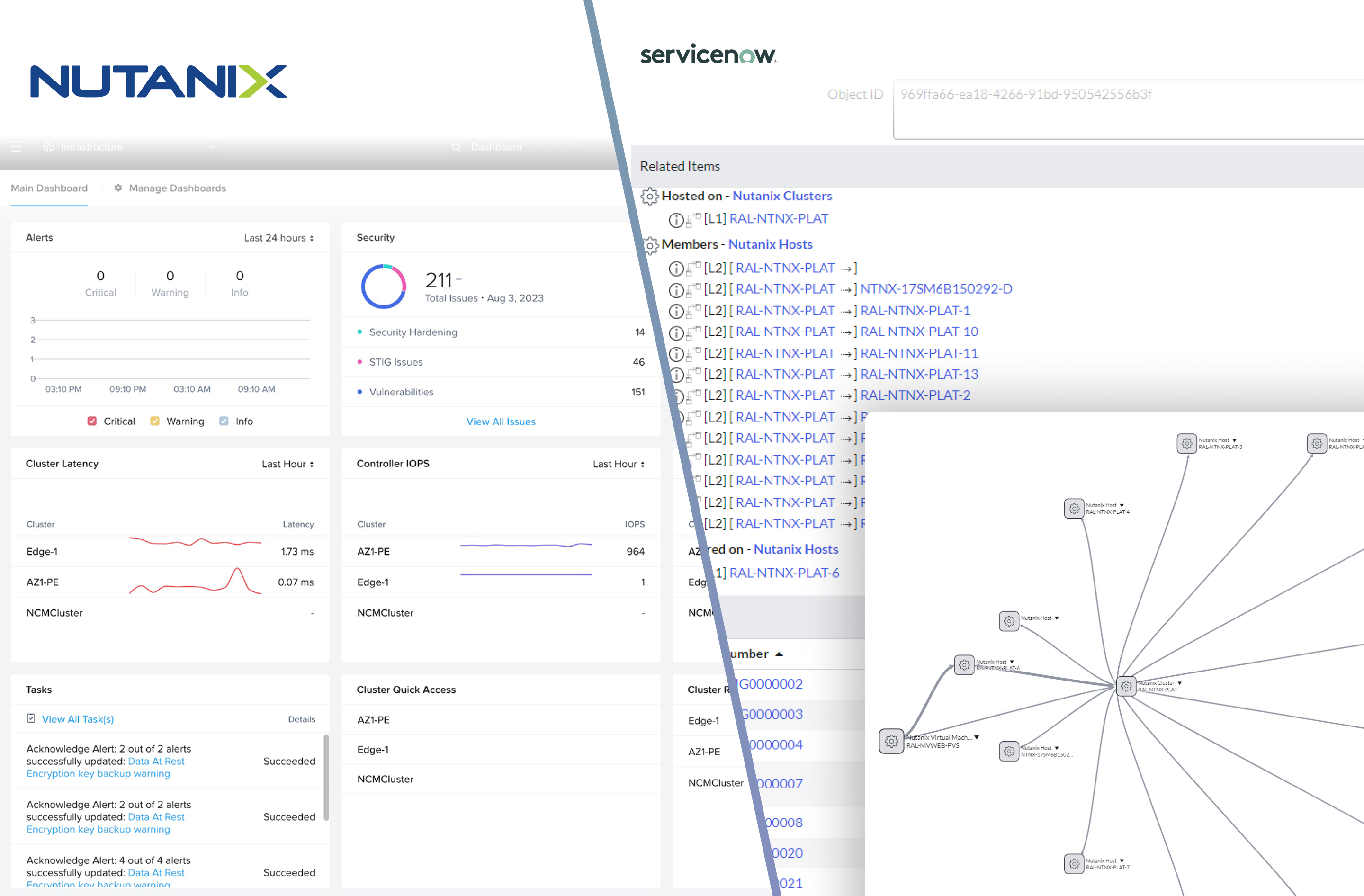Viewport: 1364px width, 896px height.
Task: Click info icon on RAL-NTNX-PLAT-13 row
Action: coord(677,375)
